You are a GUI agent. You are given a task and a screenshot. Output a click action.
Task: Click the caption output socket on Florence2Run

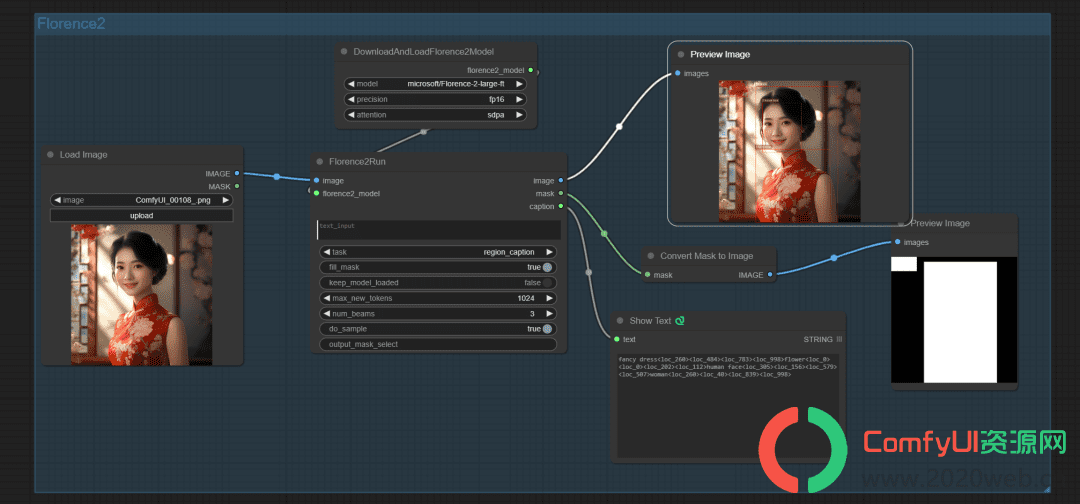pos(561,206)
